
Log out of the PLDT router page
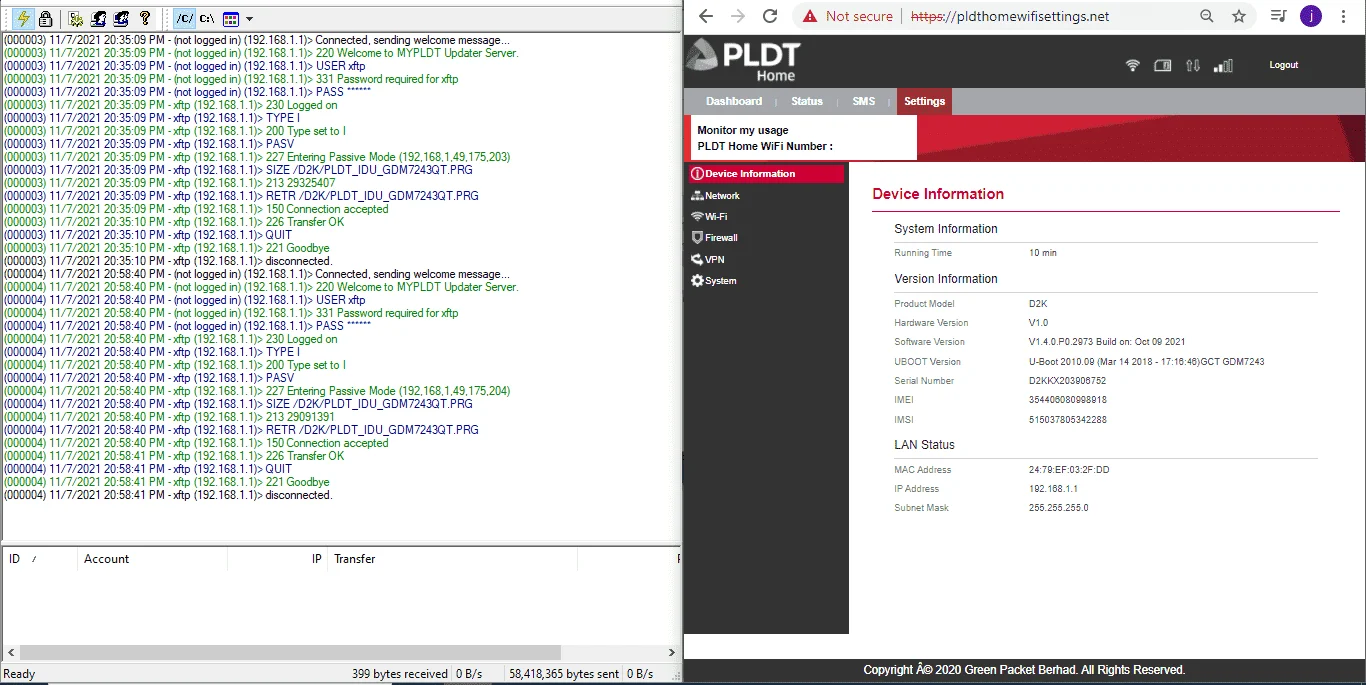[x=1284, y=65]
